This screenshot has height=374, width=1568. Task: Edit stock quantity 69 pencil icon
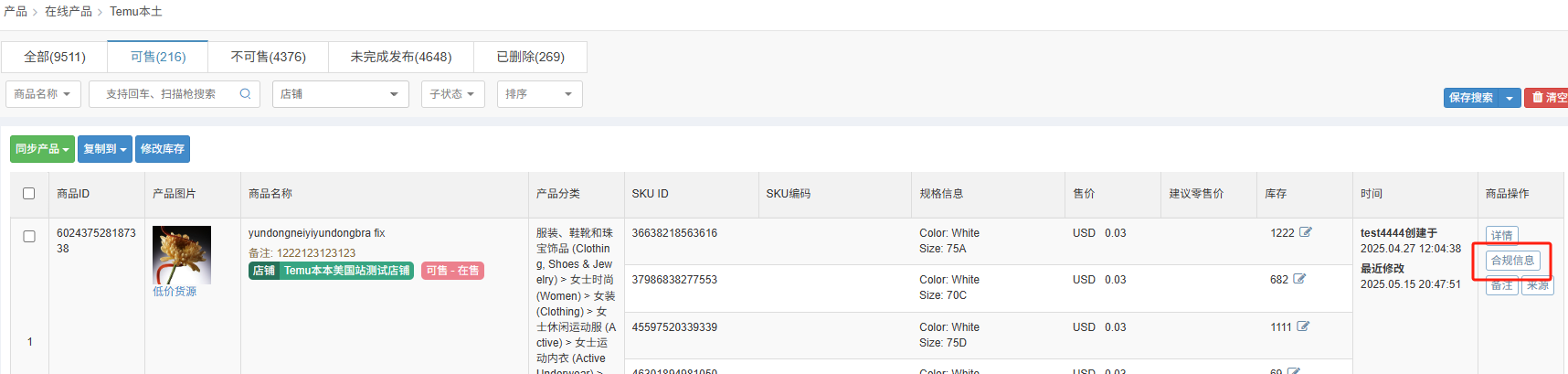click(1294, 371)
